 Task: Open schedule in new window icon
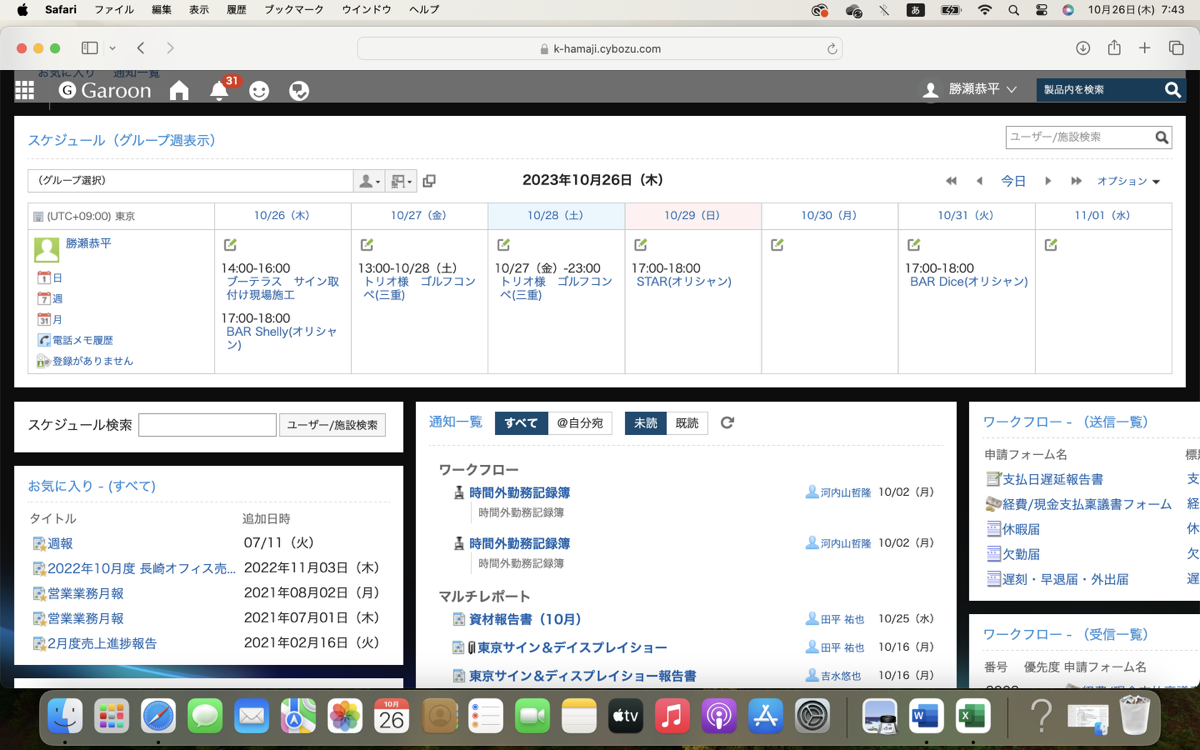429,181
